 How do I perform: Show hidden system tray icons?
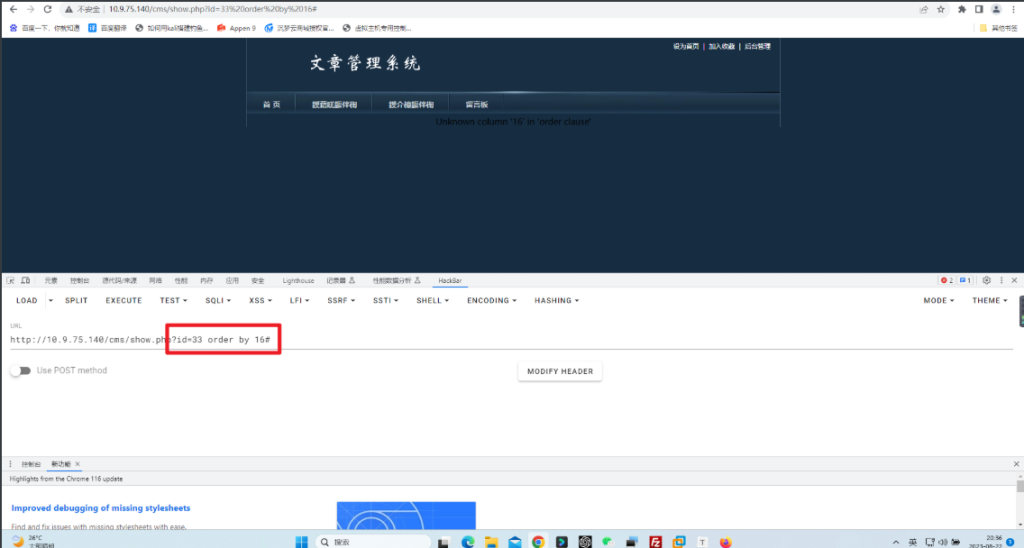895,541
